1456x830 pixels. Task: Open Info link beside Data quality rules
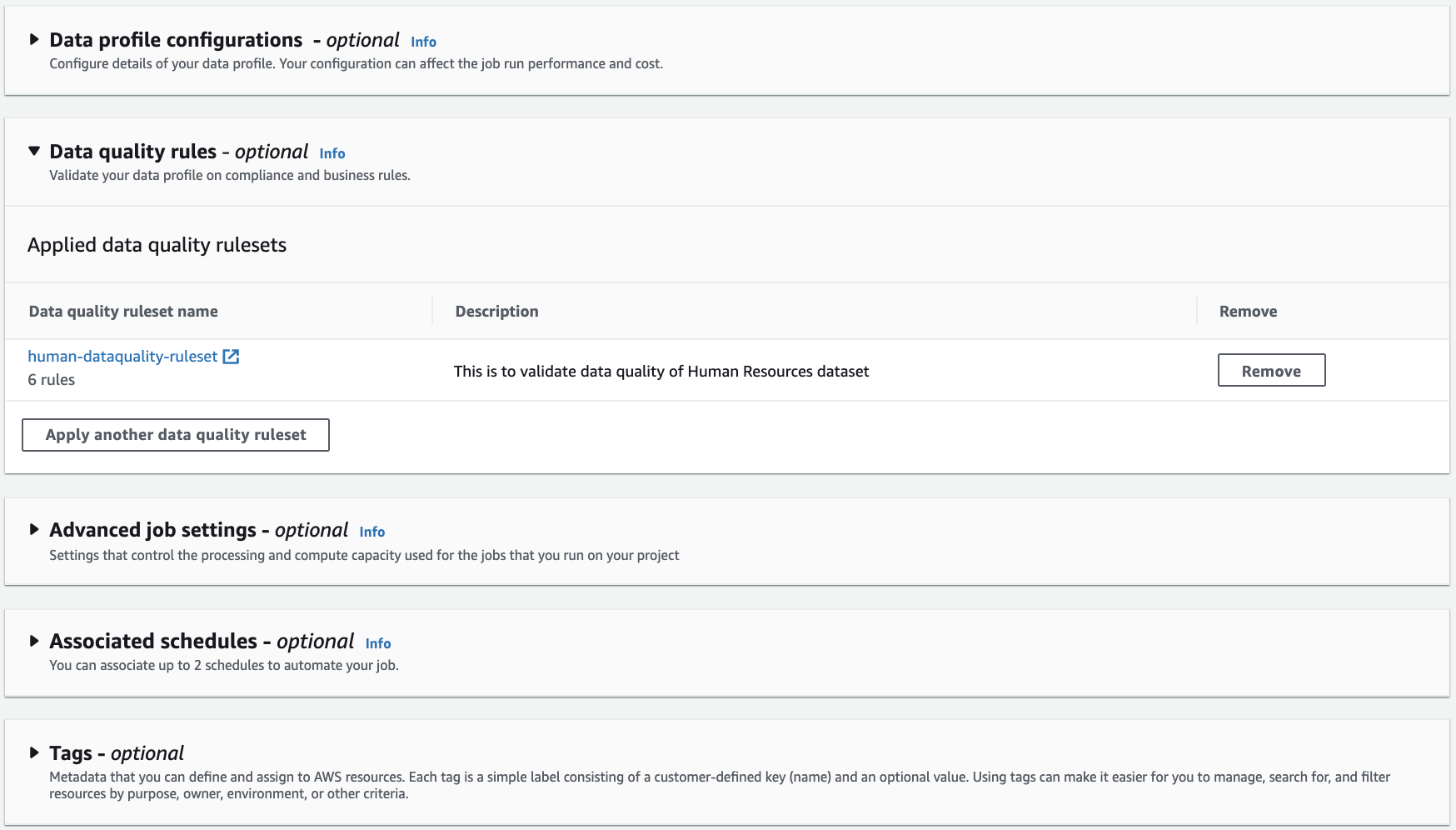pyautogui.click(x=332, y=153)
